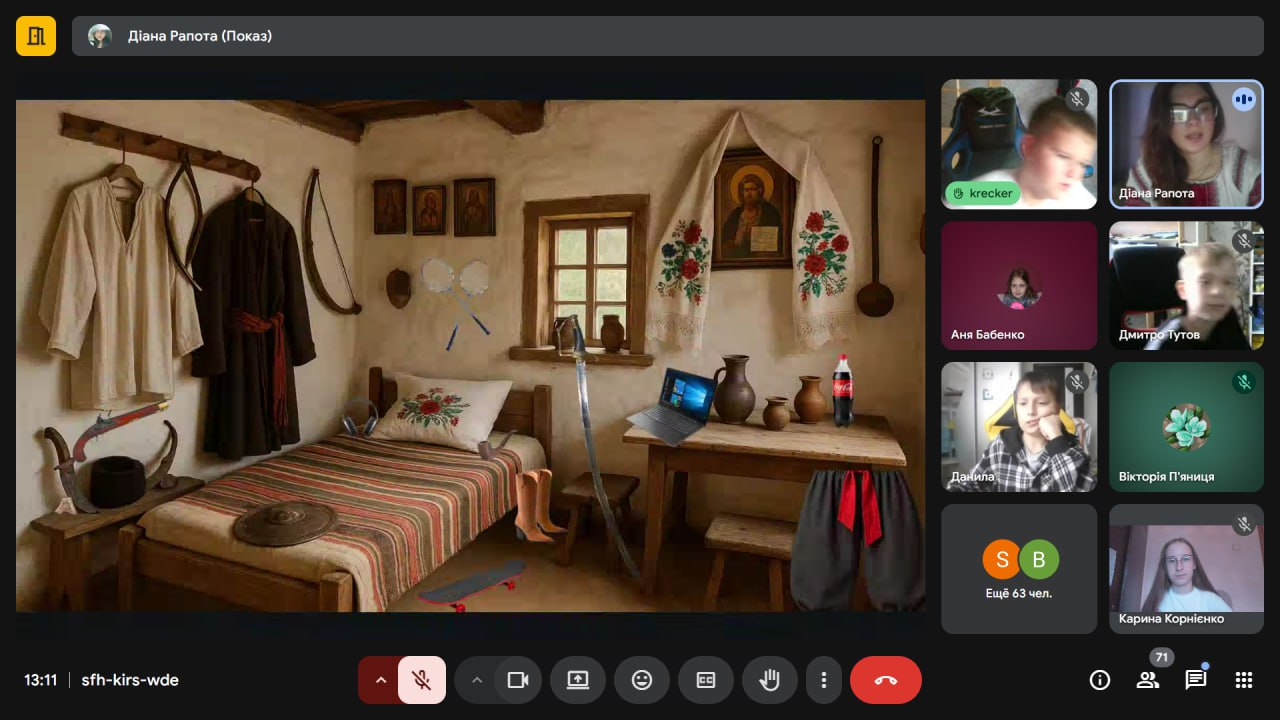Select Карина Корнієнко's video tile
The image size is (1280, 720).
click(x=1186, y=568)
